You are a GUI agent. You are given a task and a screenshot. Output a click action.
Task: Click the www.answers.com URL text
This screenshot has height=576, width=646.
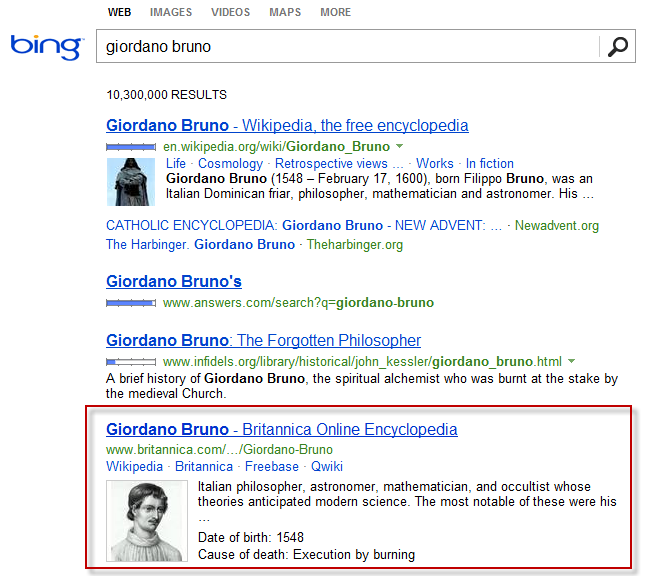(298, 303)
